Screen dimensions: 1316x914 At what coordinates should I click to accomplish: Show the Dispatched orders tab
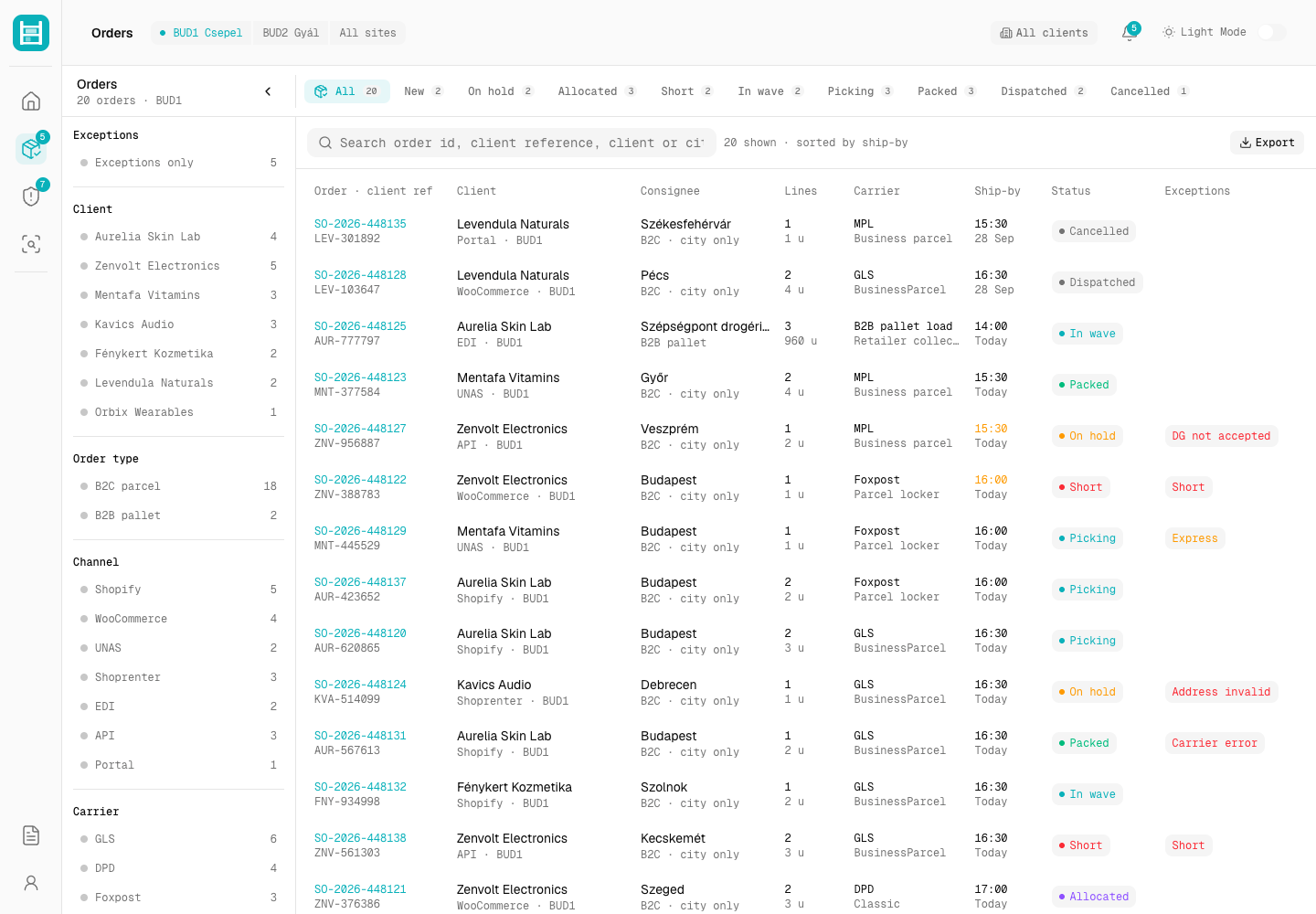point(1043,91)
